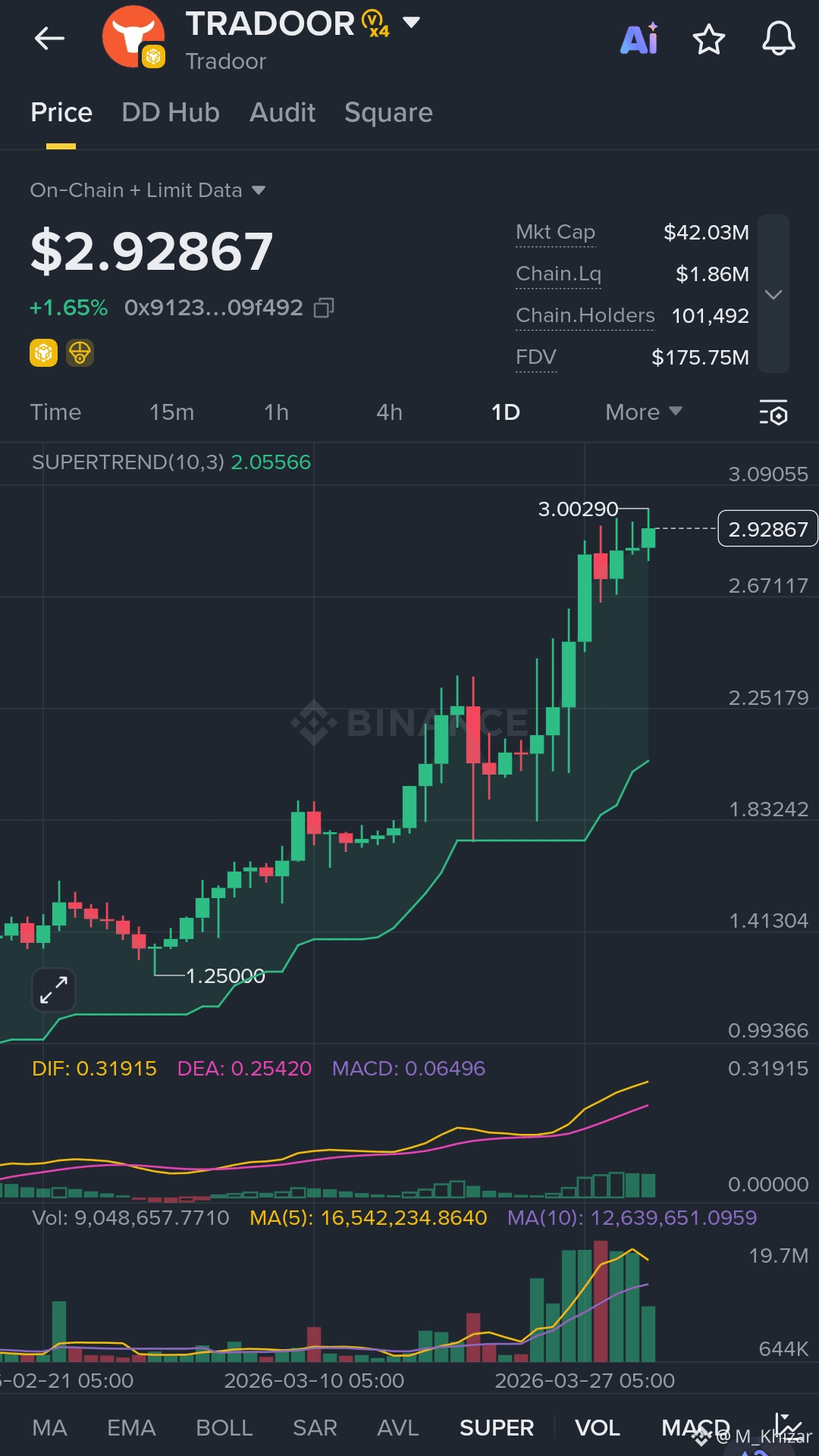Tap the $2.92867 main price

point(152,251)
